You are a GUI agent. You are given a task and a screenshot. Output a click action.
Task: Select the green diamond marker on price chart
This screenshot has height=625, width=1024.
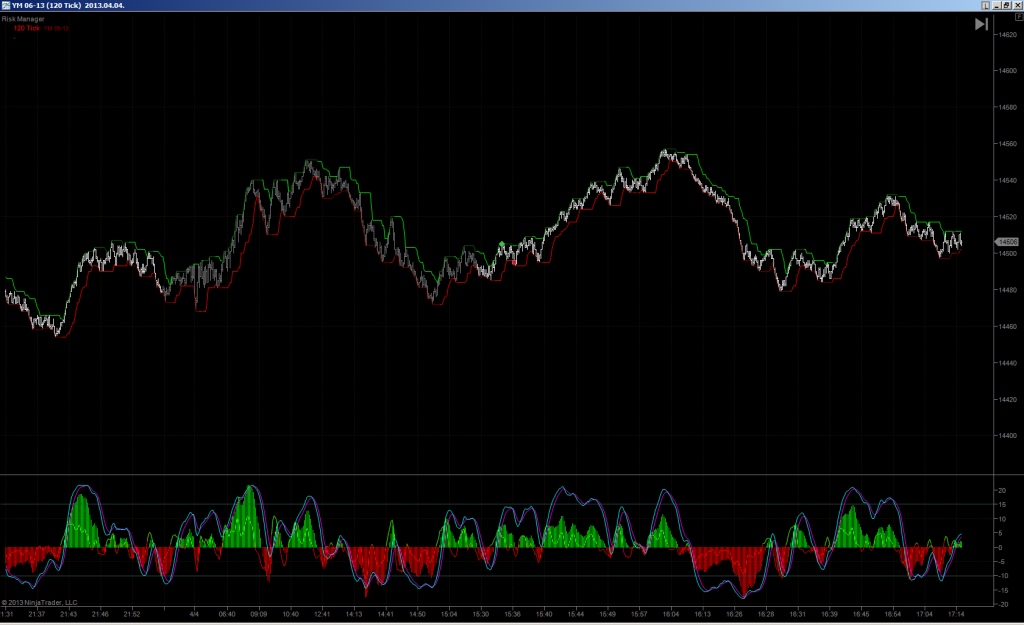pos(502,244)
